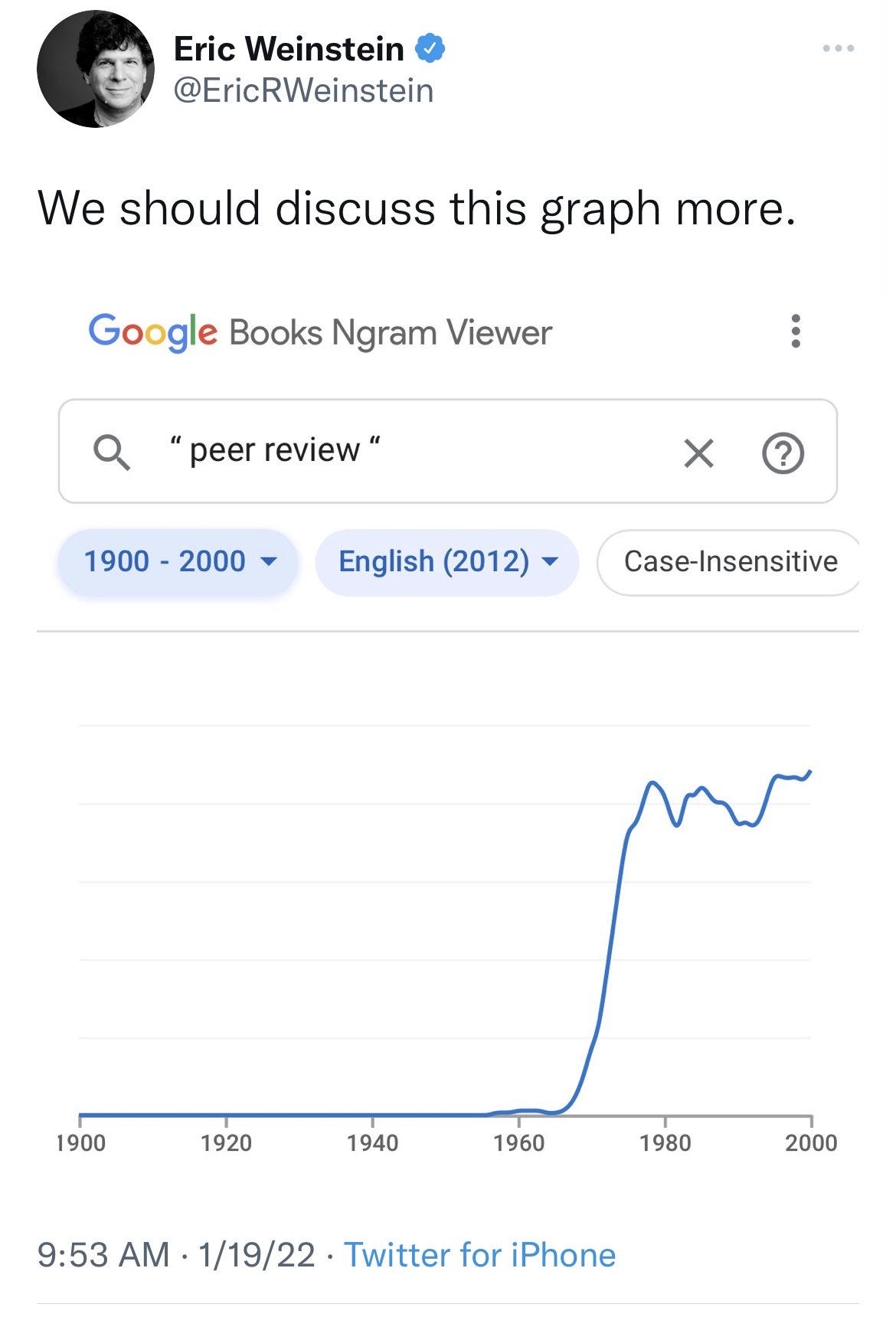Click the search magnifier icon

pos(112,452)
